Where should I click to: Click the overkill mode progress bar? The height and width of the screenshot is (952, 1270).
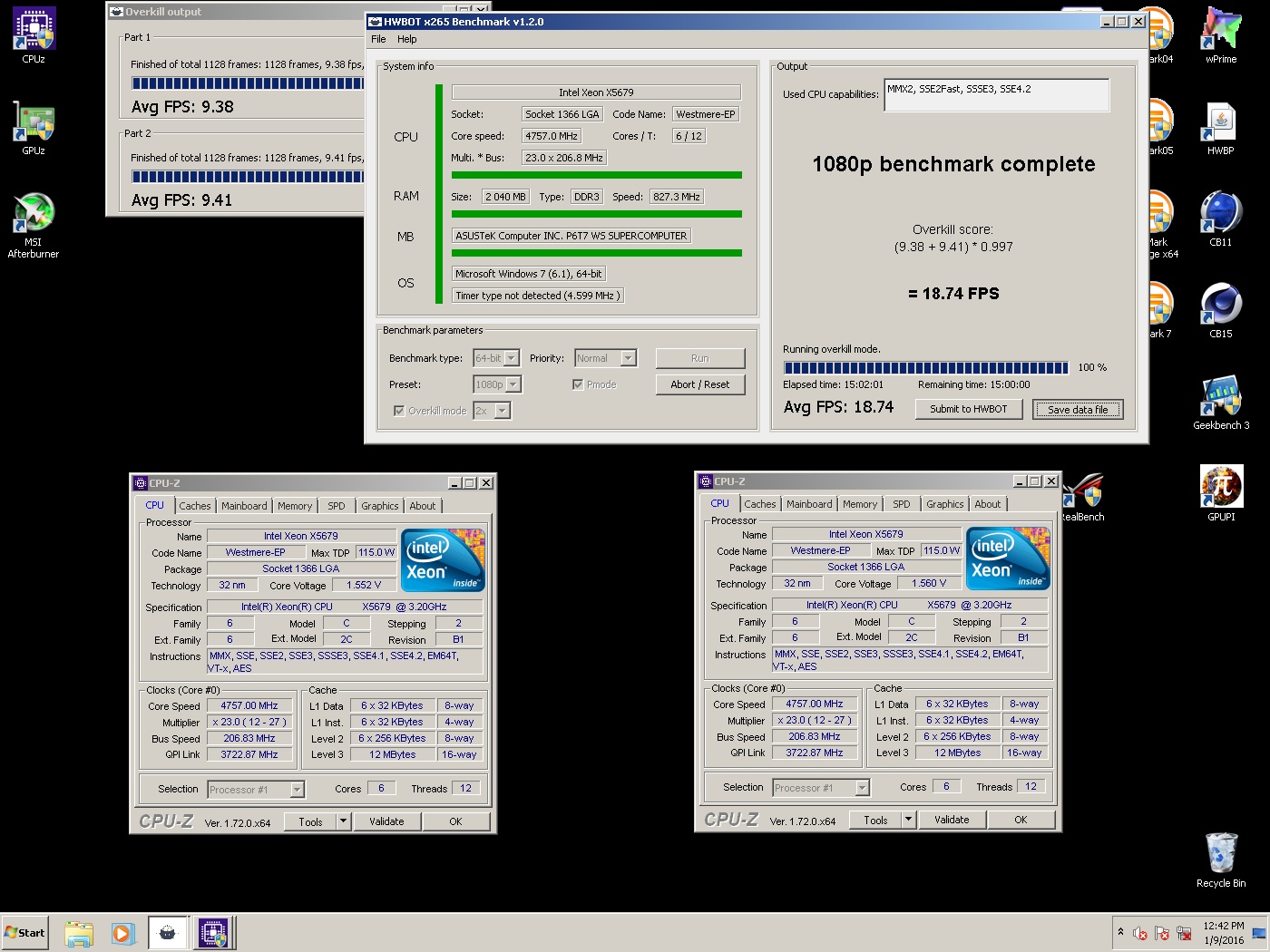926,367
